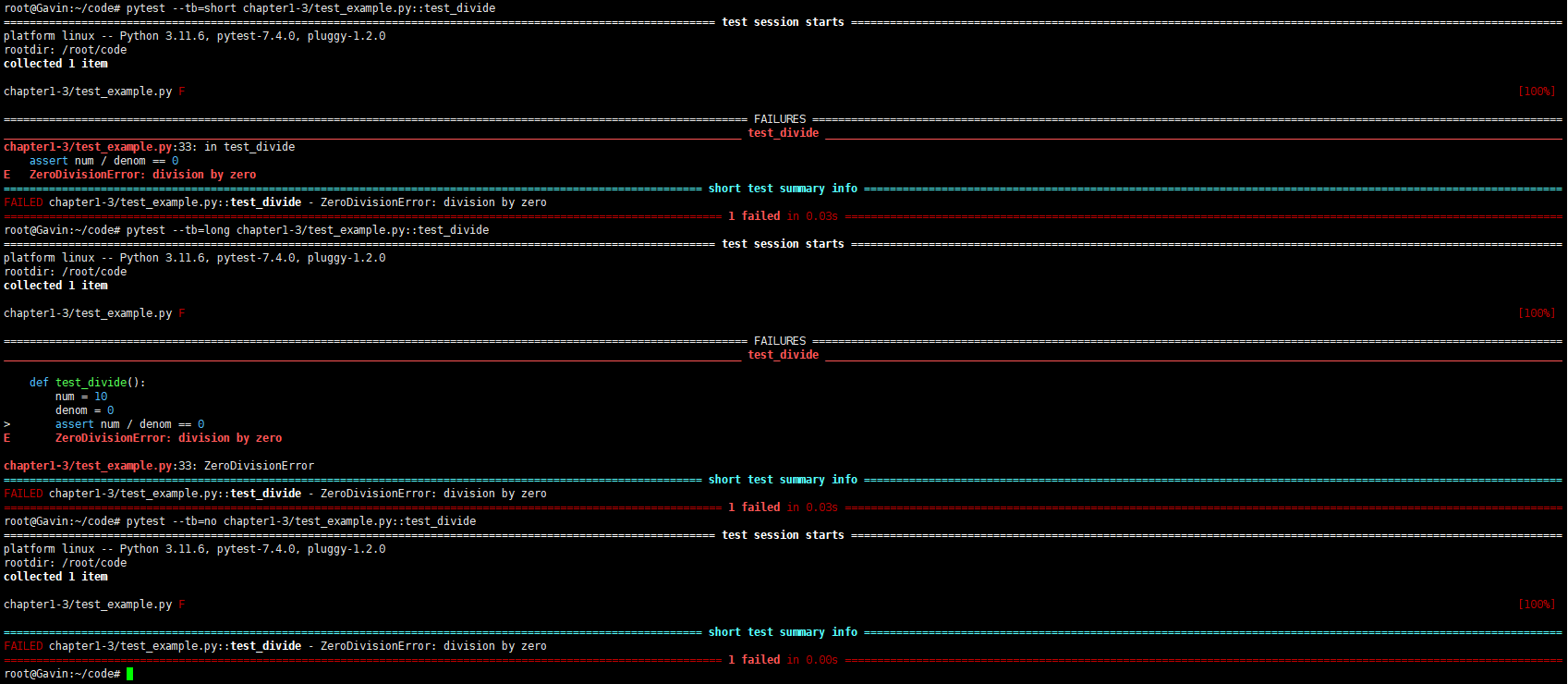This screenshot has height=684, width=1568.
Task: Click the '[100%]' progress in the --tb=no run
Action: 1537,605
